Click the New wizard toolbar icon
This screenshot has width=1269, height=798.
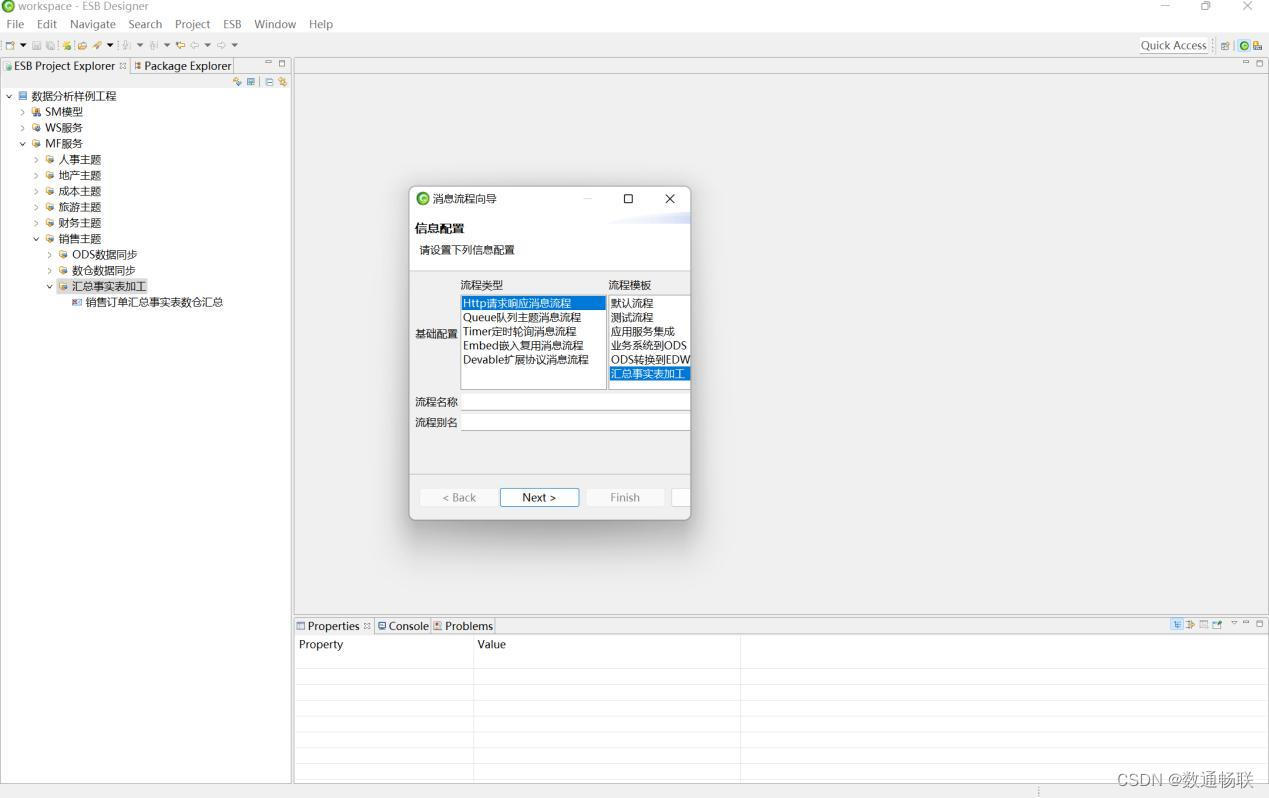pos(10,45)
